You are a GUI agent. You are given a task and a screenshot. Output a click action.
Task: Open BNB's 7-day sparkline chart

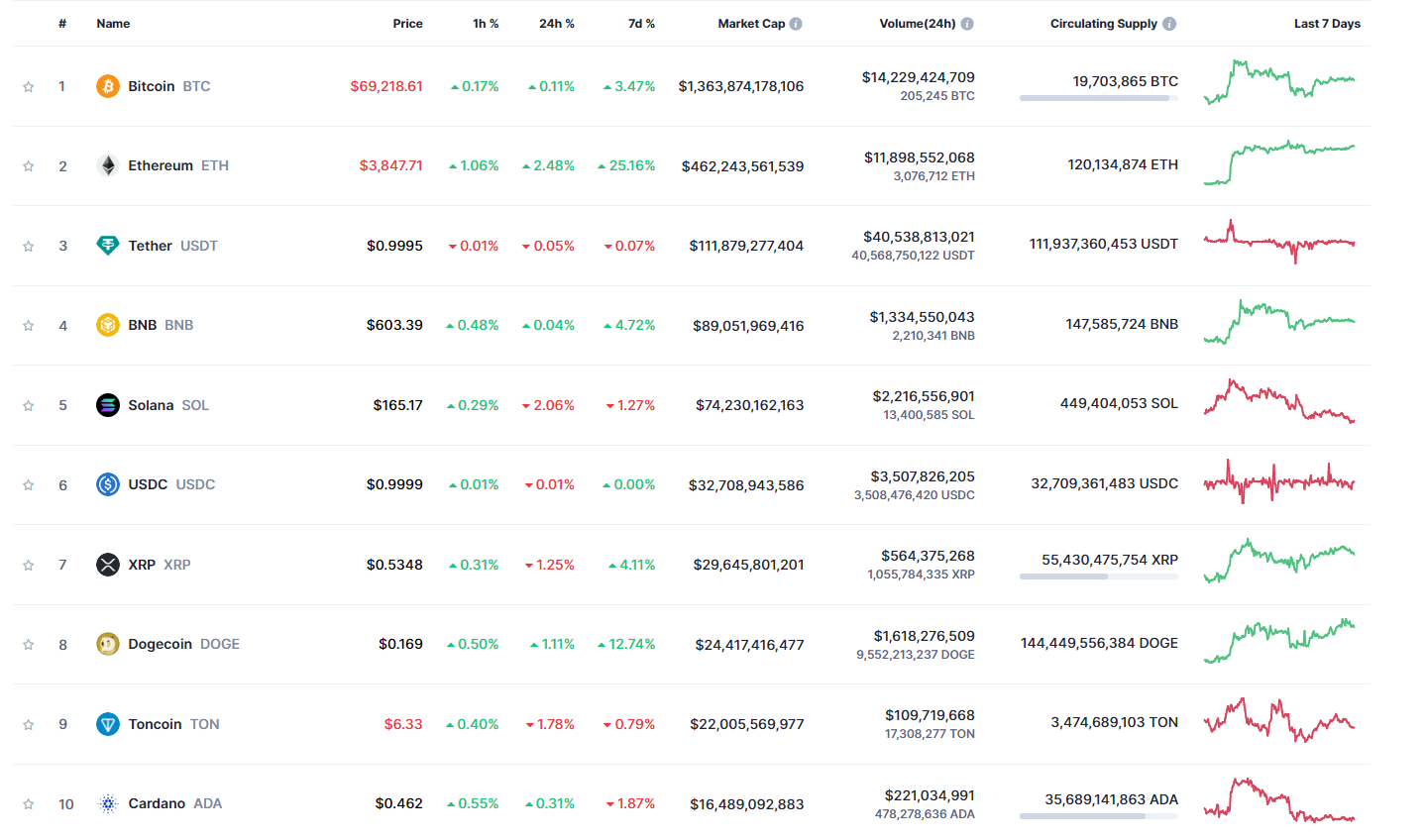[1279, 322]
